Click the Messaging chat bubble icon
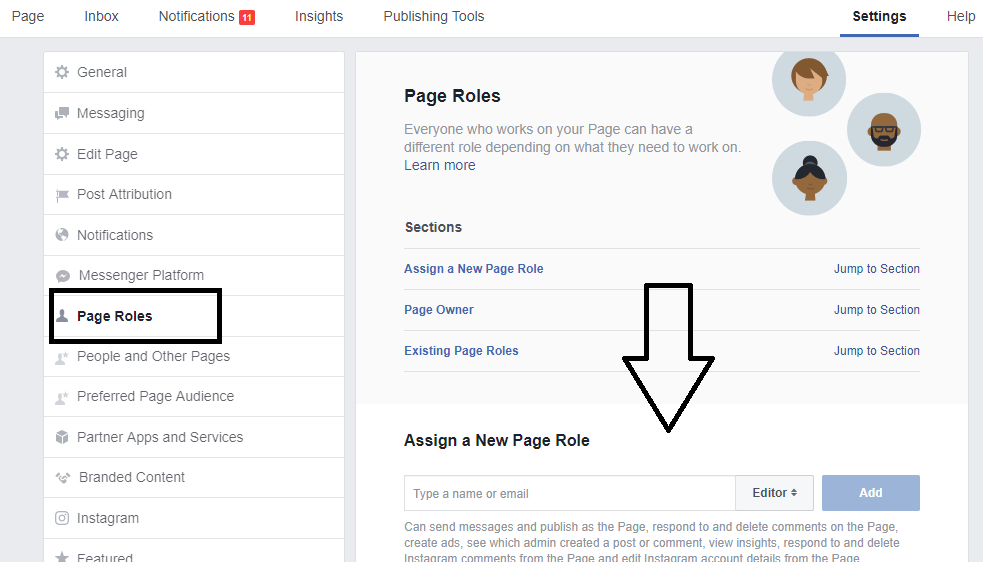983x562 pixels. tap(62, 114)
